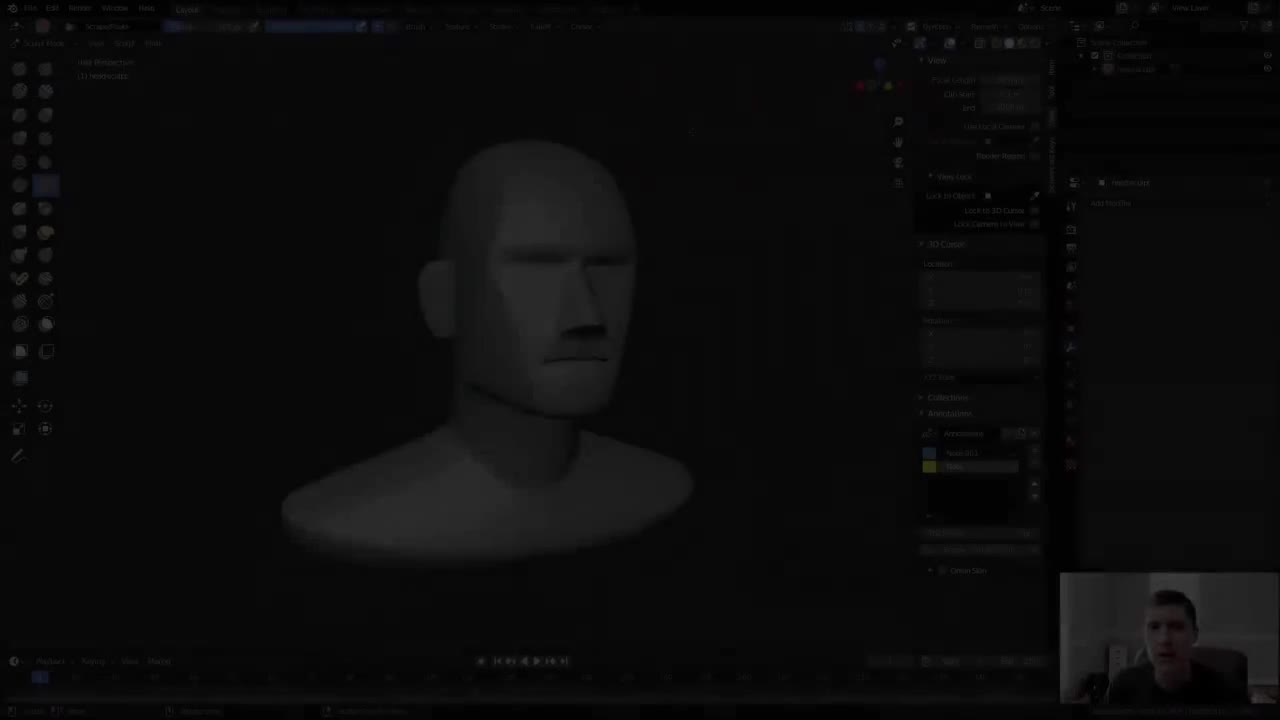The image size is (1280, 720).
Task: Select the Flatten brush tool
Action: (46, 162)
